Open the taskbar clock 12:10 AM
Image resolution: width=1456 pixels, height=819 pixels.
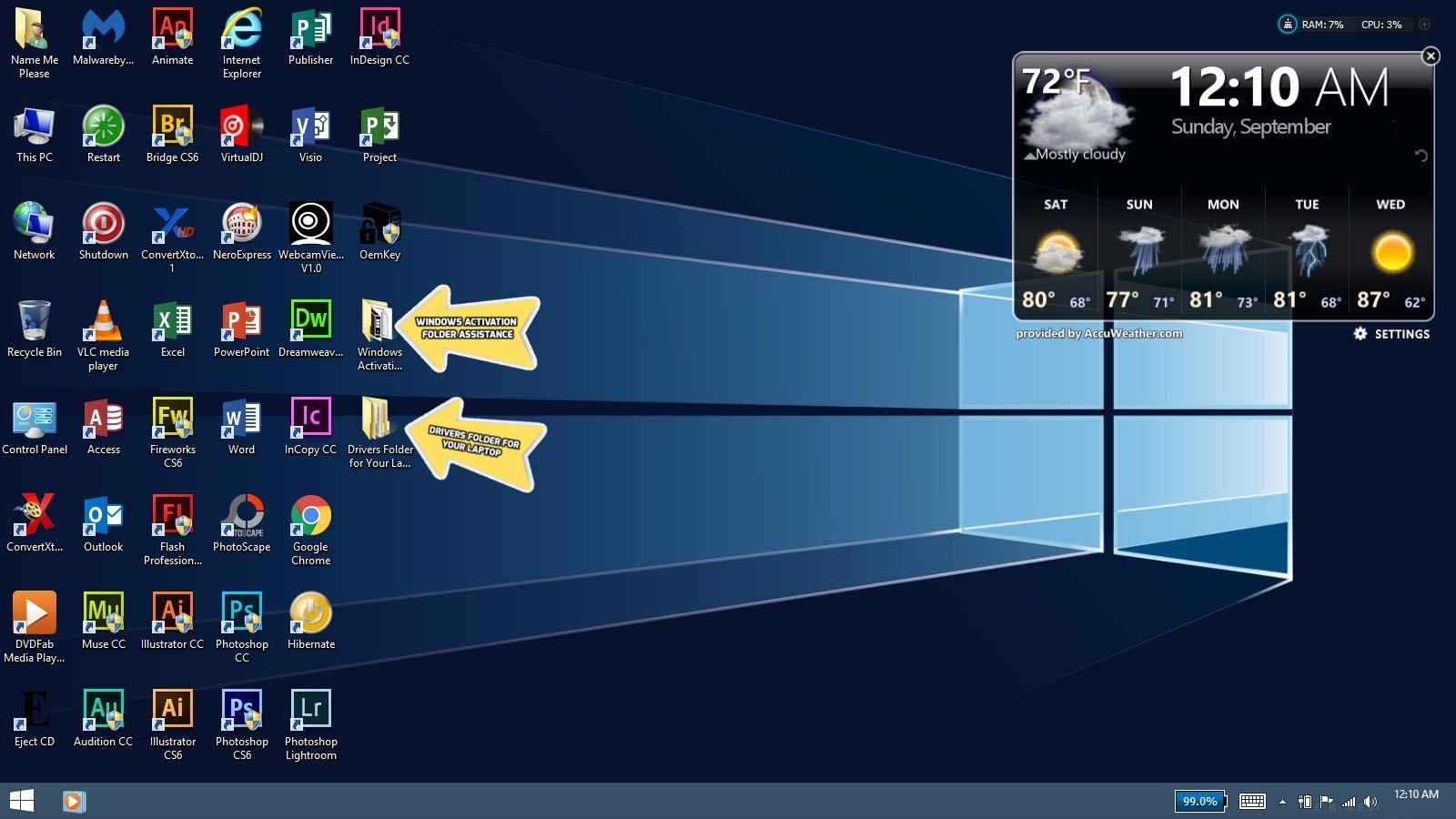1416,794
